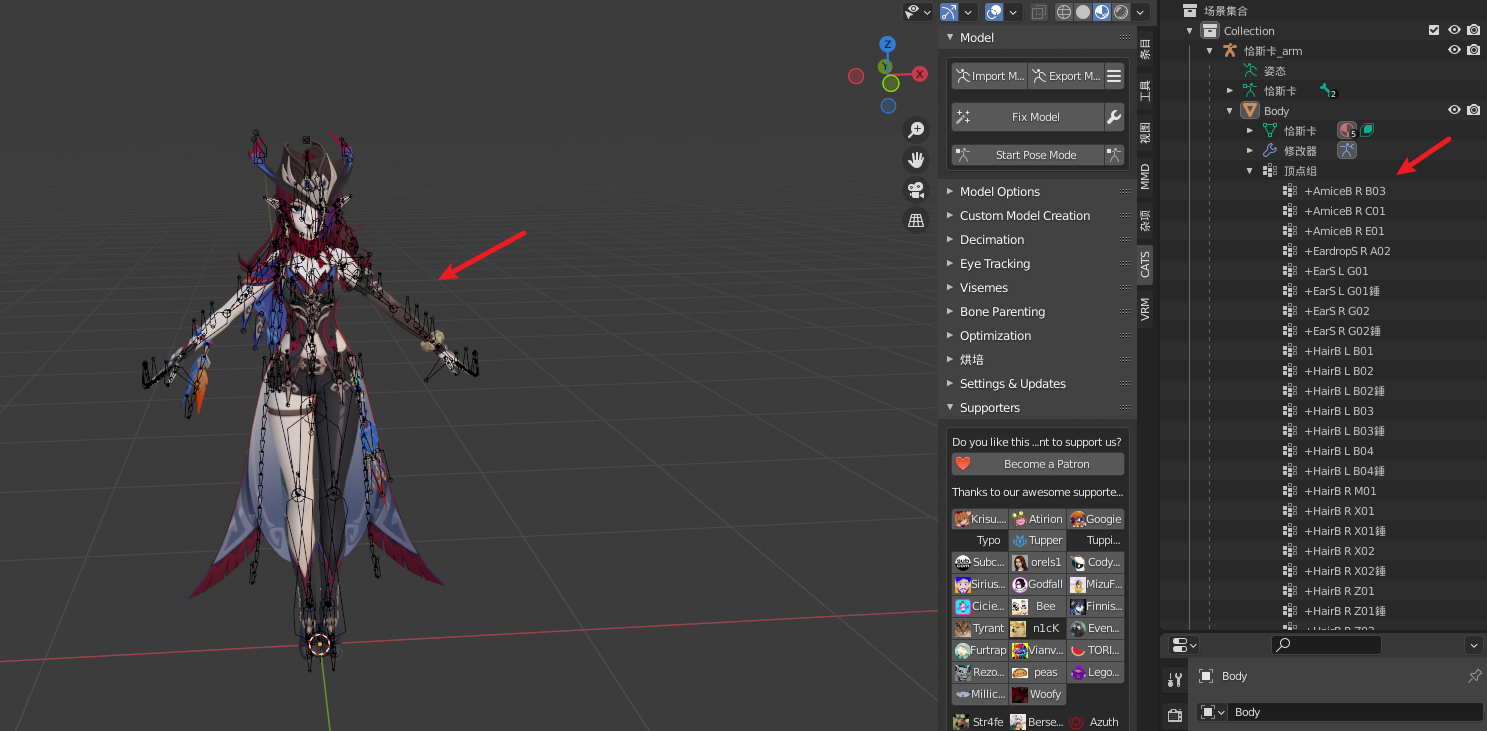Expand the Eye Tracking panel
The image size is (1487, 731).
click(950, 264)
